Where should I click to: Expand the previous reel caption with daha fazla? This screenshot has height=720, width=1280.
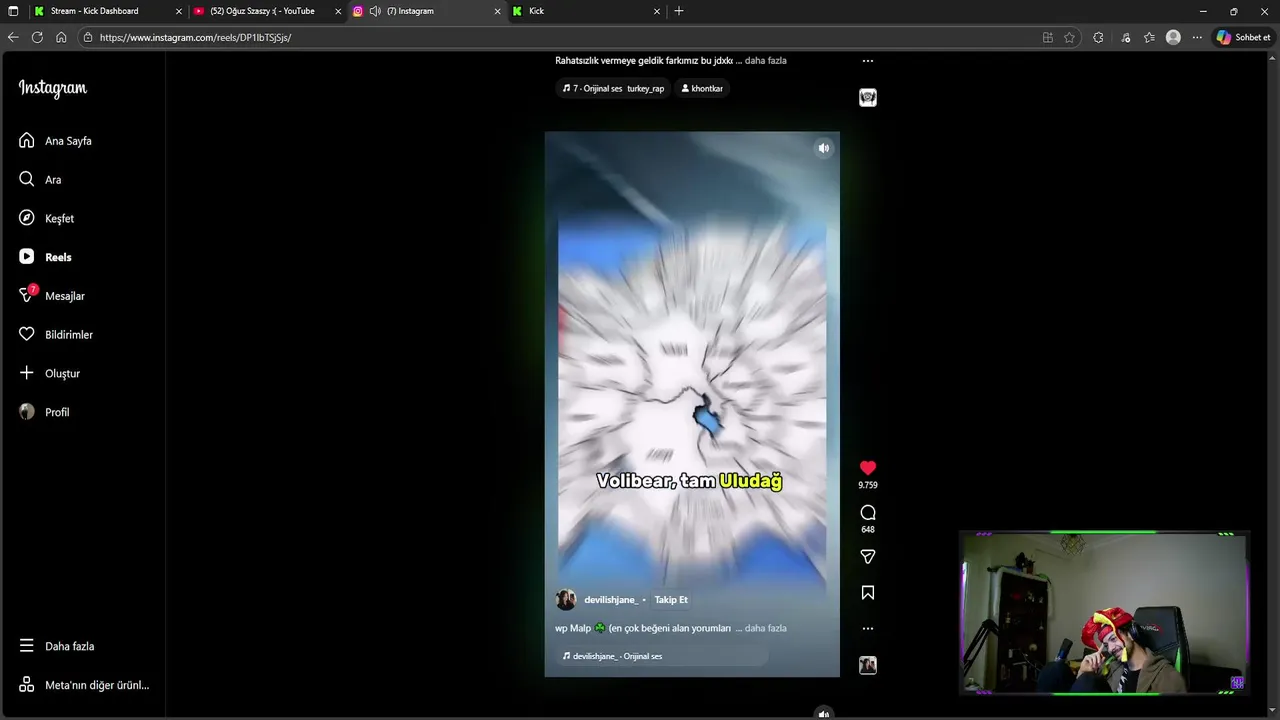click(x=766, y=60)
